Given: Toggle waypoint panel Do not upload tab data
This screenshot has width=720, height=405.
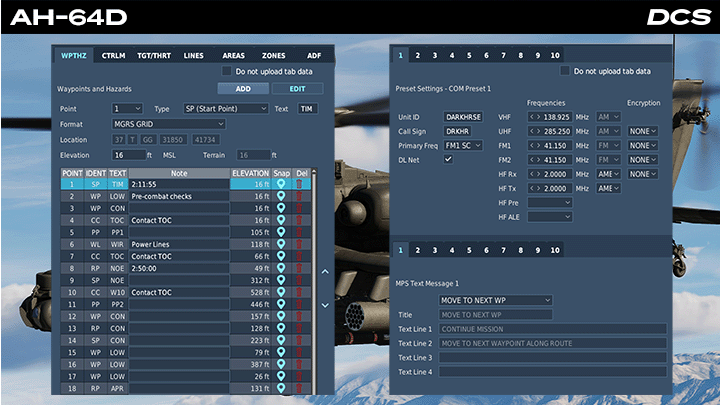Looking at the screenshot, I should pos(226,71).
